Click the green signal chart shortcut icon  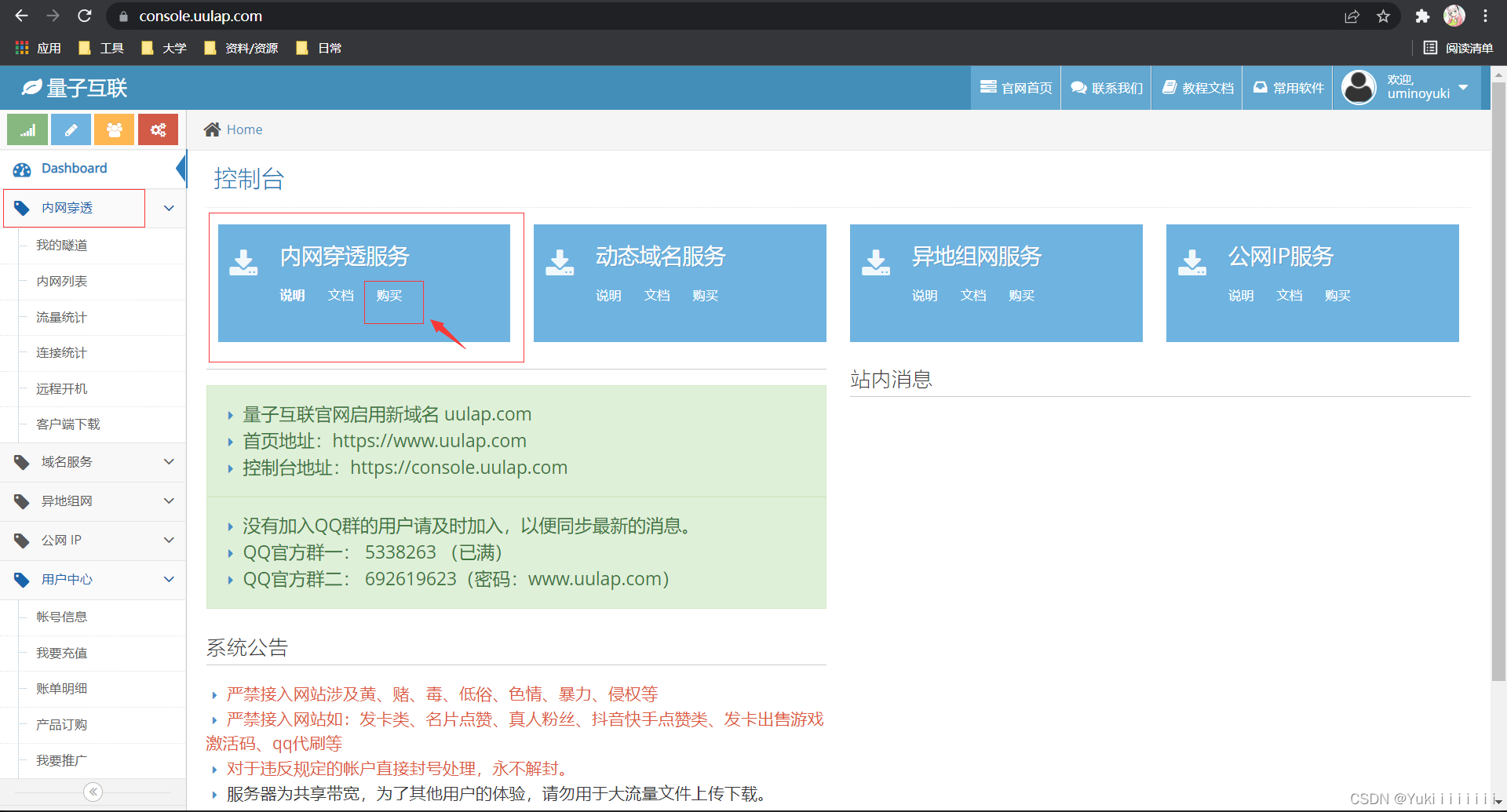click(x=27, y=129)
